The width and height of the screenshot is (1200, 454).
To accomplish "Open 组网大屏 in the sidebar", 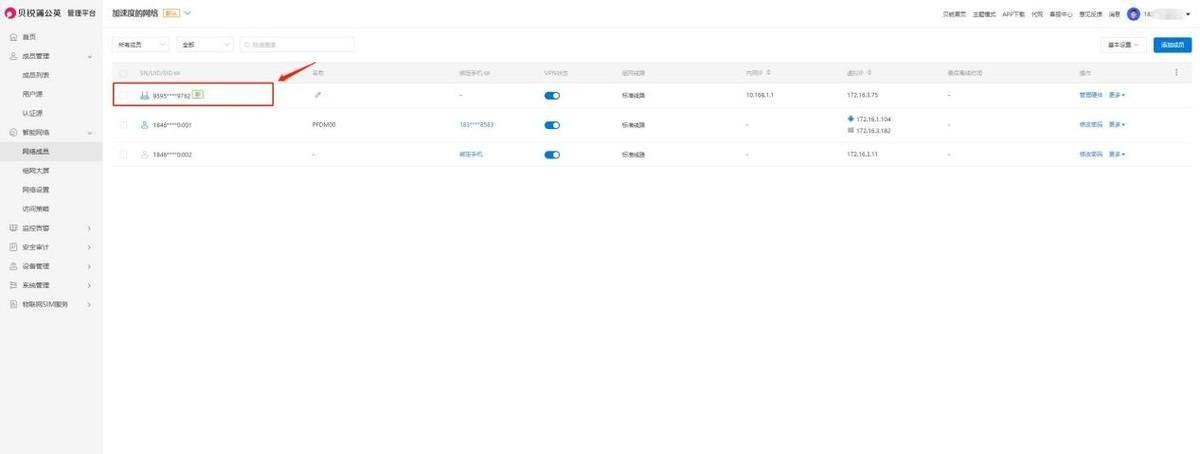I will point(36,170).
